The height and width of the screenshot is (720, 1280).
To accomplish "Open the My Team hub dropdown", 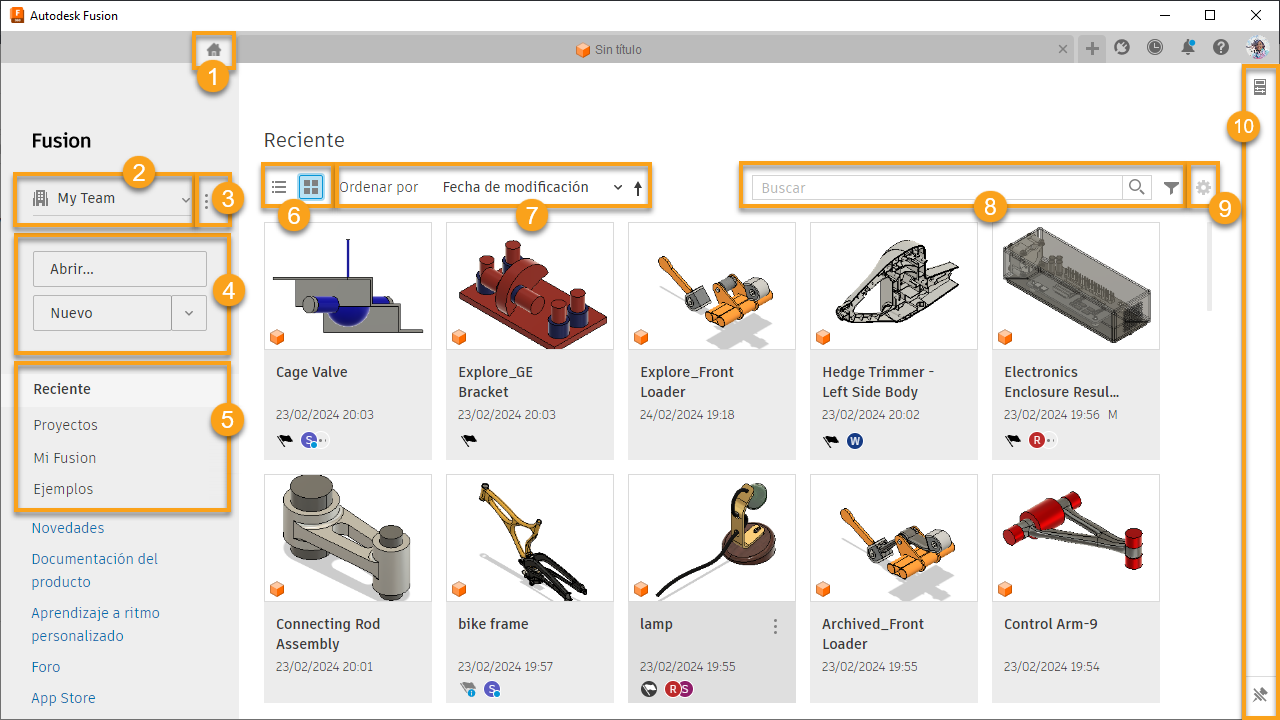I will [112, 199].
